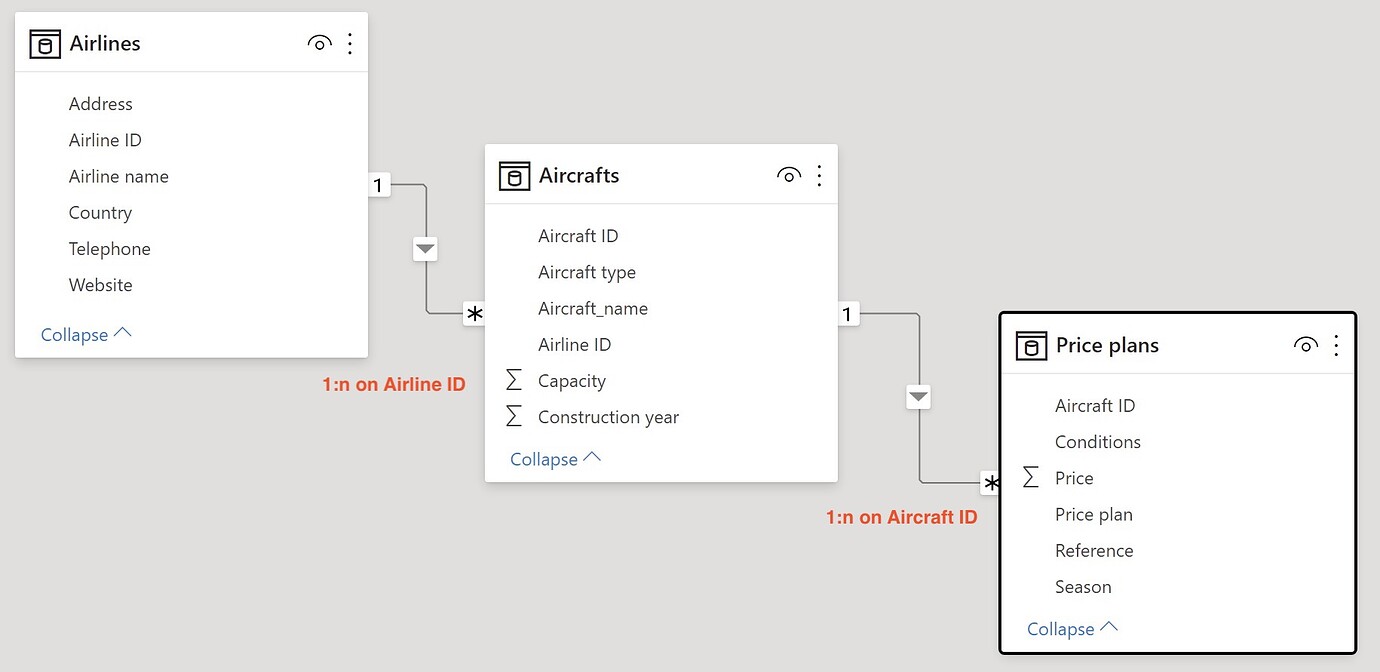Image resolution: width=1380 pixels, height=672 pixels.
Task: Toggle visibility eye of Airlines table
Action: 319,43
